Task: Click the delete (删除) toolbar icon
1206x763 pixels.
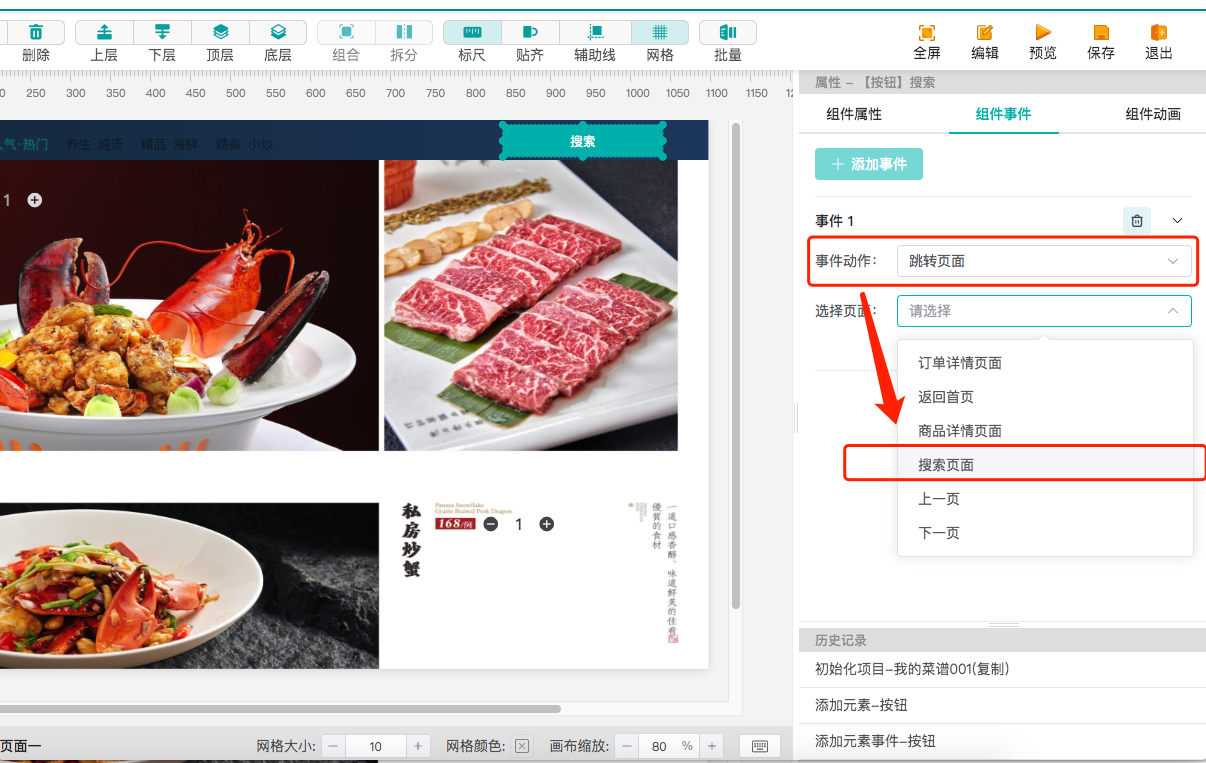Action: coord(36,33)
